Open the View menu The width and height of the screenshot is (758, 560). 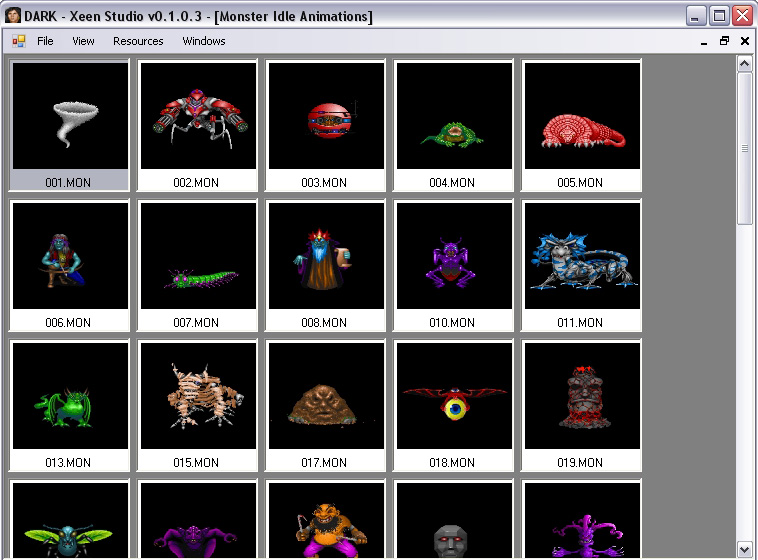pos(83,41)
